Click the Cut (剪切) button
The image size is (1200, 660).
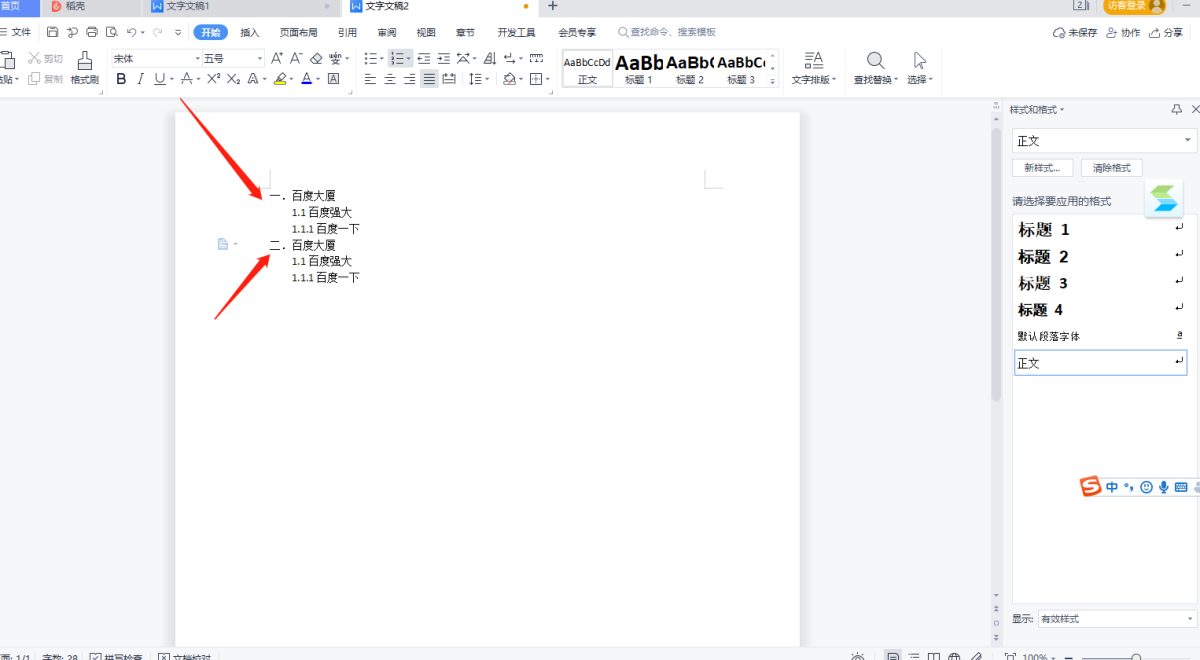pyautogui.click(x=46, y=58)
